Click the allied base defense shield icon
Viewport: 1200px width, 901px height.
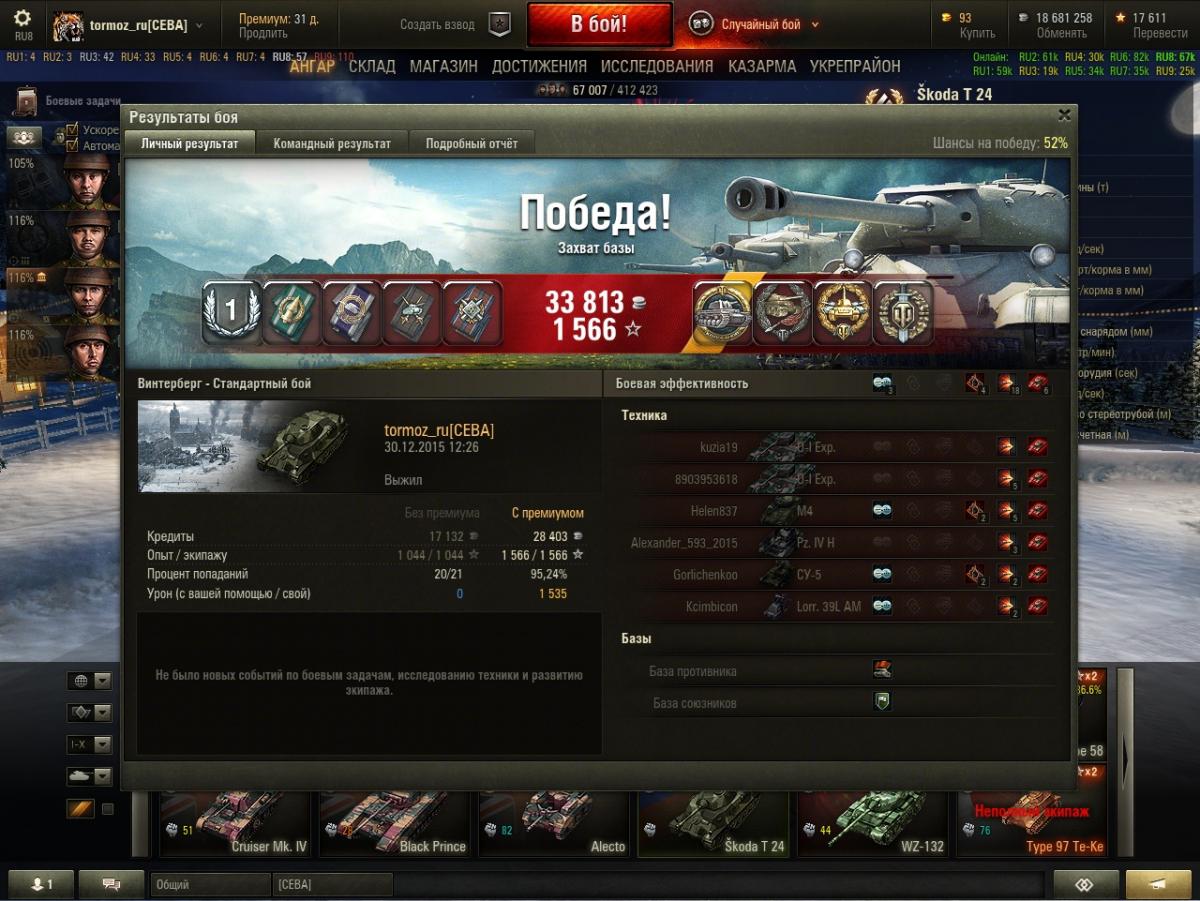tap(882, 702)
